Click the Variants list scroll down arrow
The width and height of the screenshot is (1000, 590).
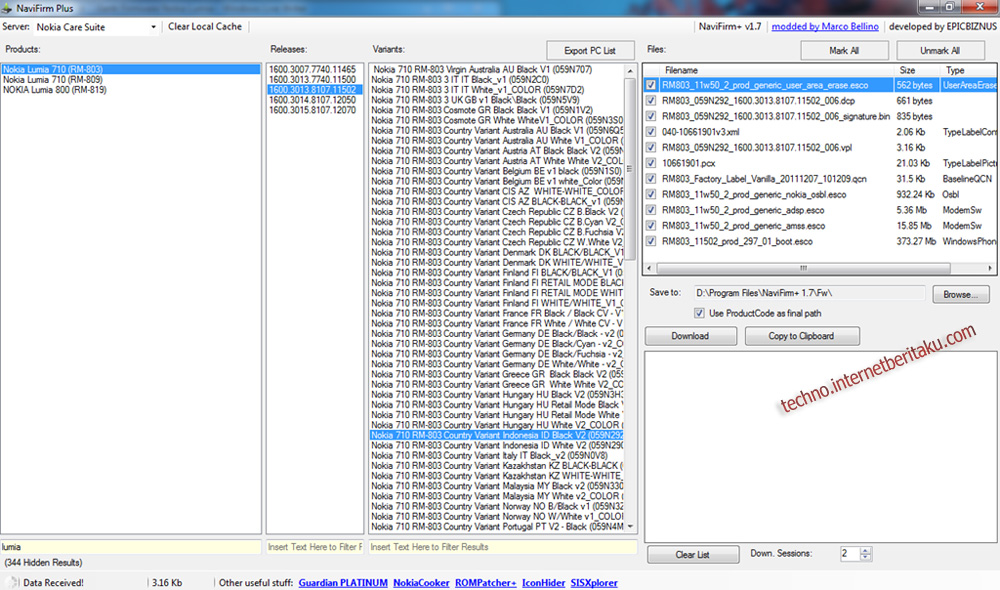tap(630, 526)
